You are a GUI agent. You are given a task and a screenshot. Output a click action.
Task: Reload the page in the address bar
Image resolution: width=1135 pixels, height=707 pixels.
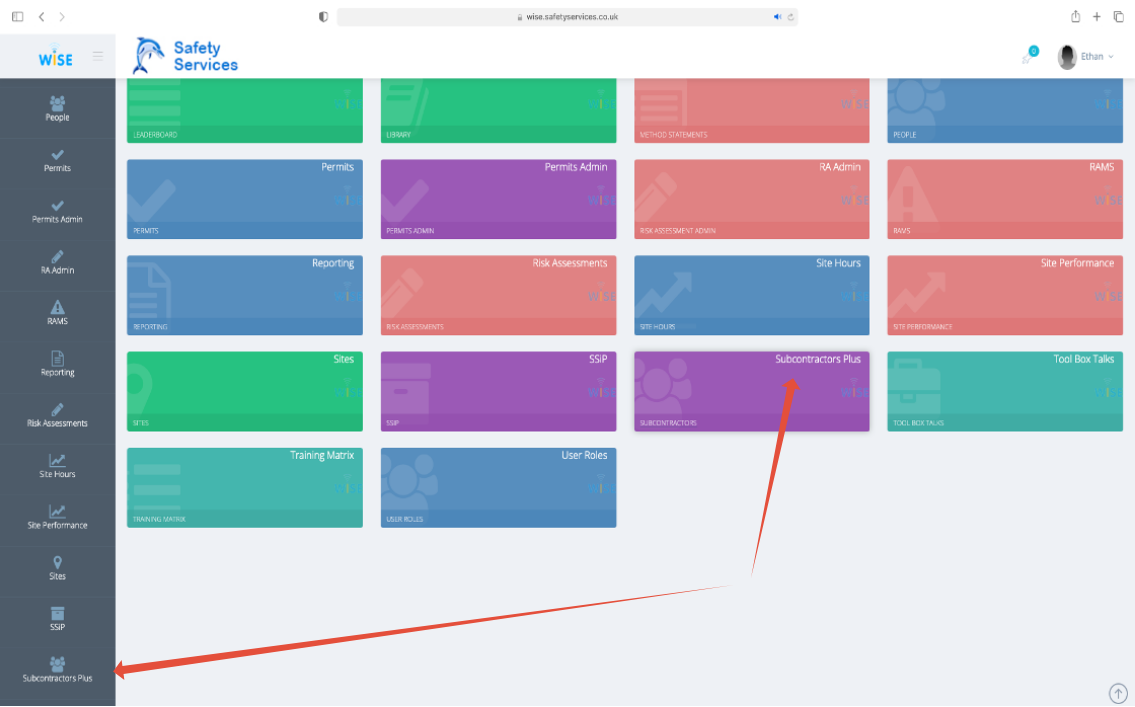[x=790, y=17]
